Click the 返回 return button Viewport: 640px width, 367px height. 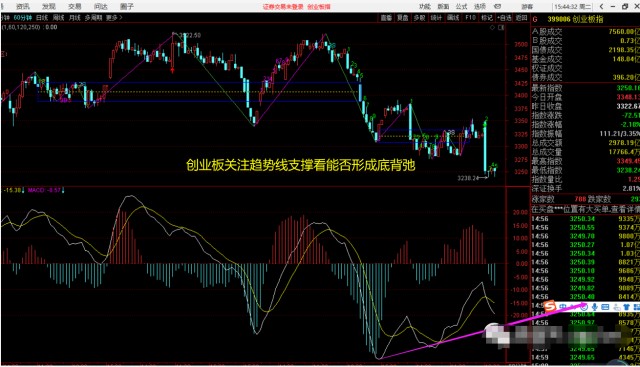(521, 18)
